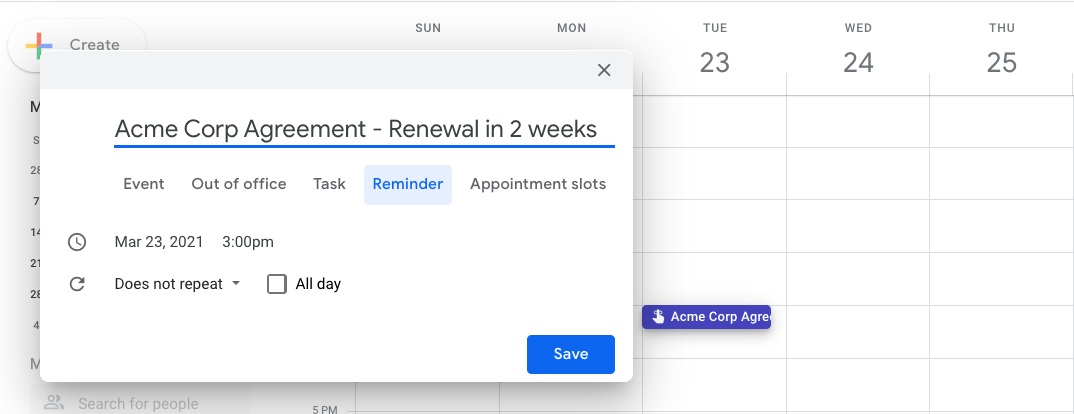Select the Reminder tab
The height and width of the screenshot is (414, 1074).
[408, 184]
